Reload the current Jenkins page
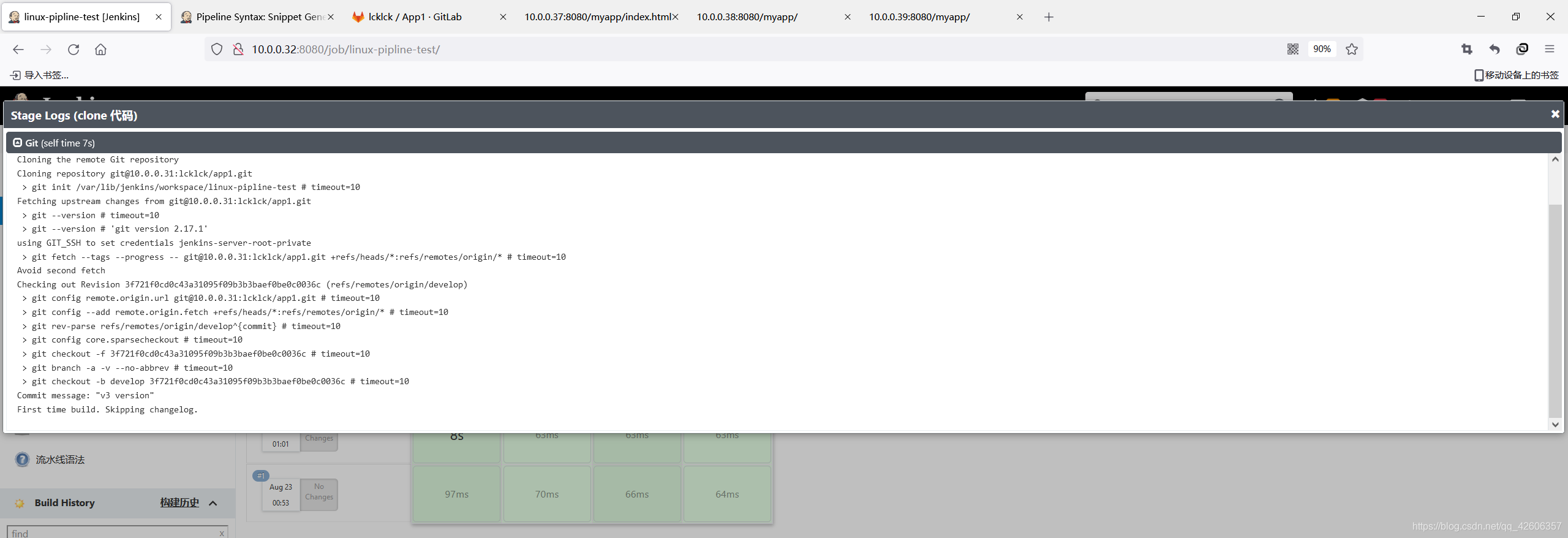This screenshot has width=1568, height=538. [73, 49]
